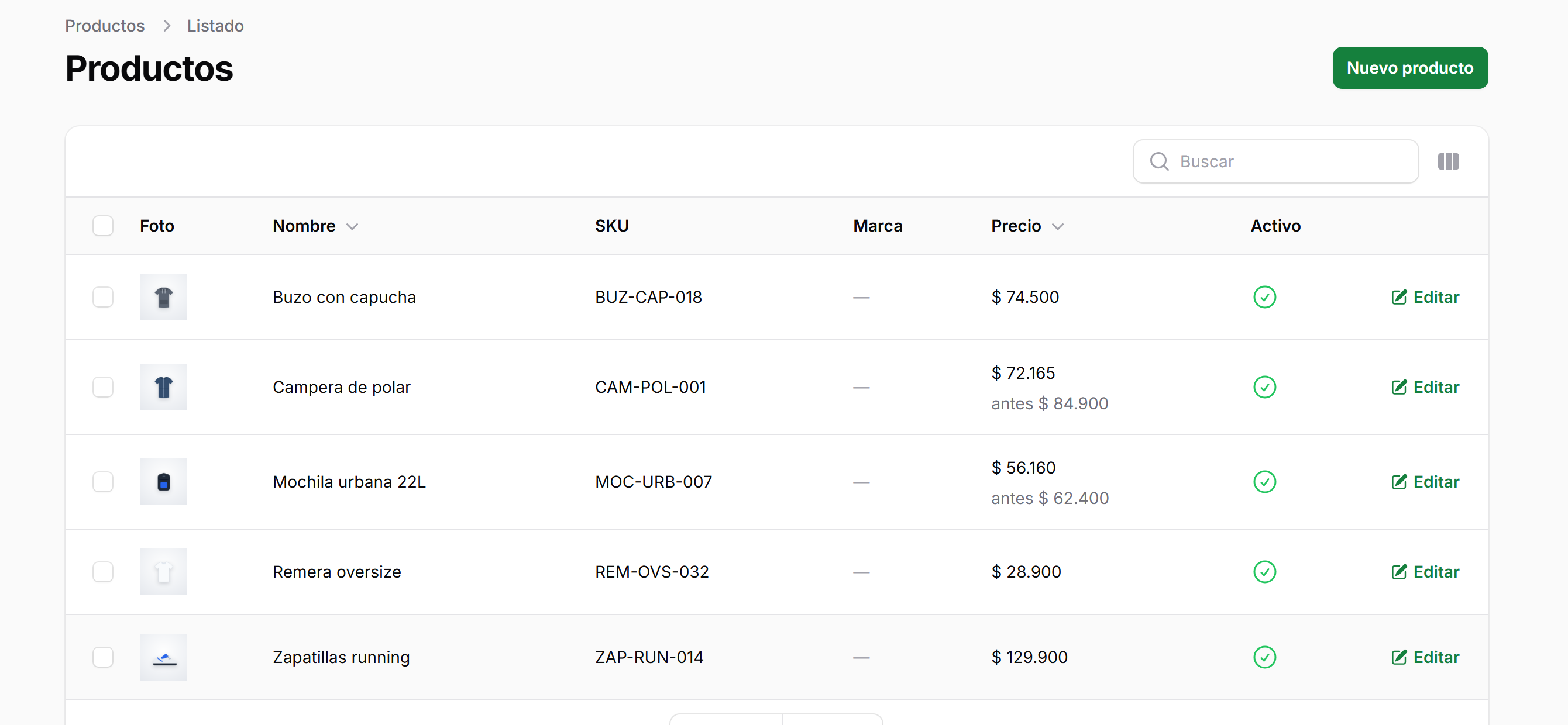This screenshot has height=725, width=1568.
Task: Open Remera oversize photo thumbnail
Action: [163, 572]
